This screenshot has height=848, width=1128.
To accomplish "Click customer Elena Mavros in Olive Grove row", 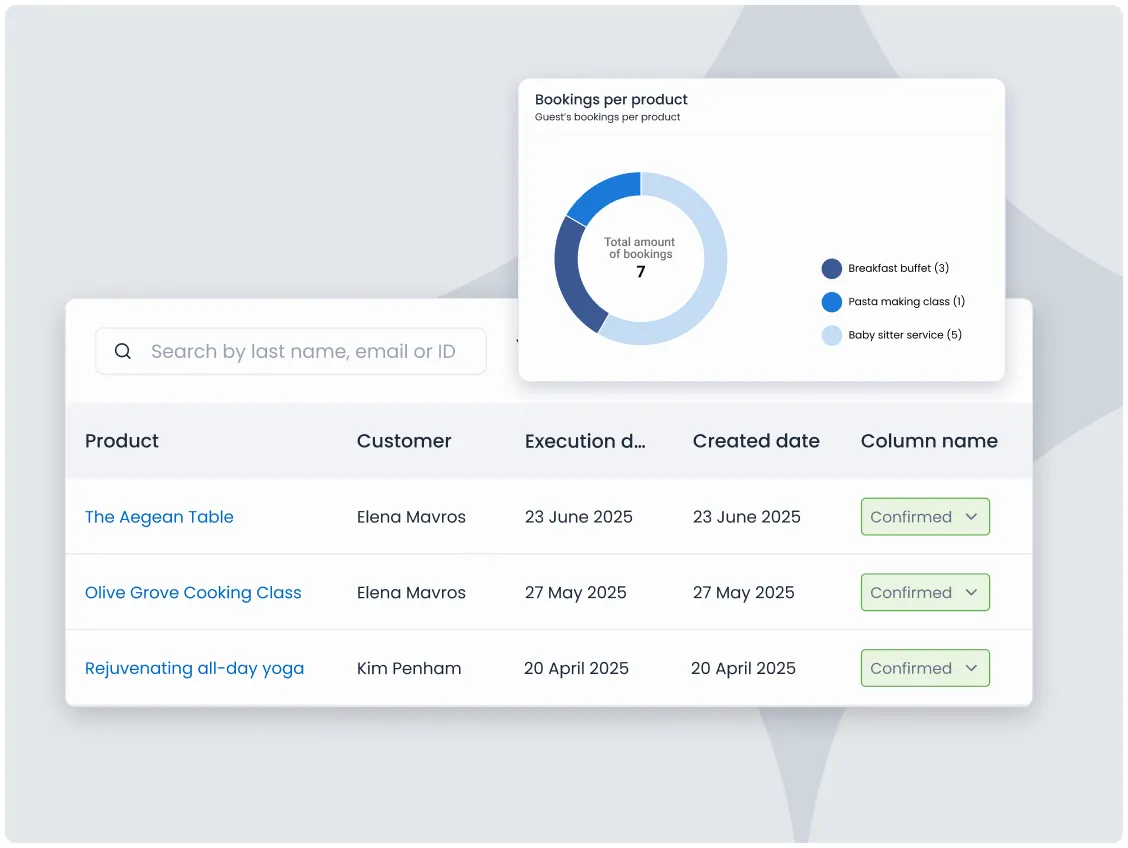I will (x=411, y=593).
